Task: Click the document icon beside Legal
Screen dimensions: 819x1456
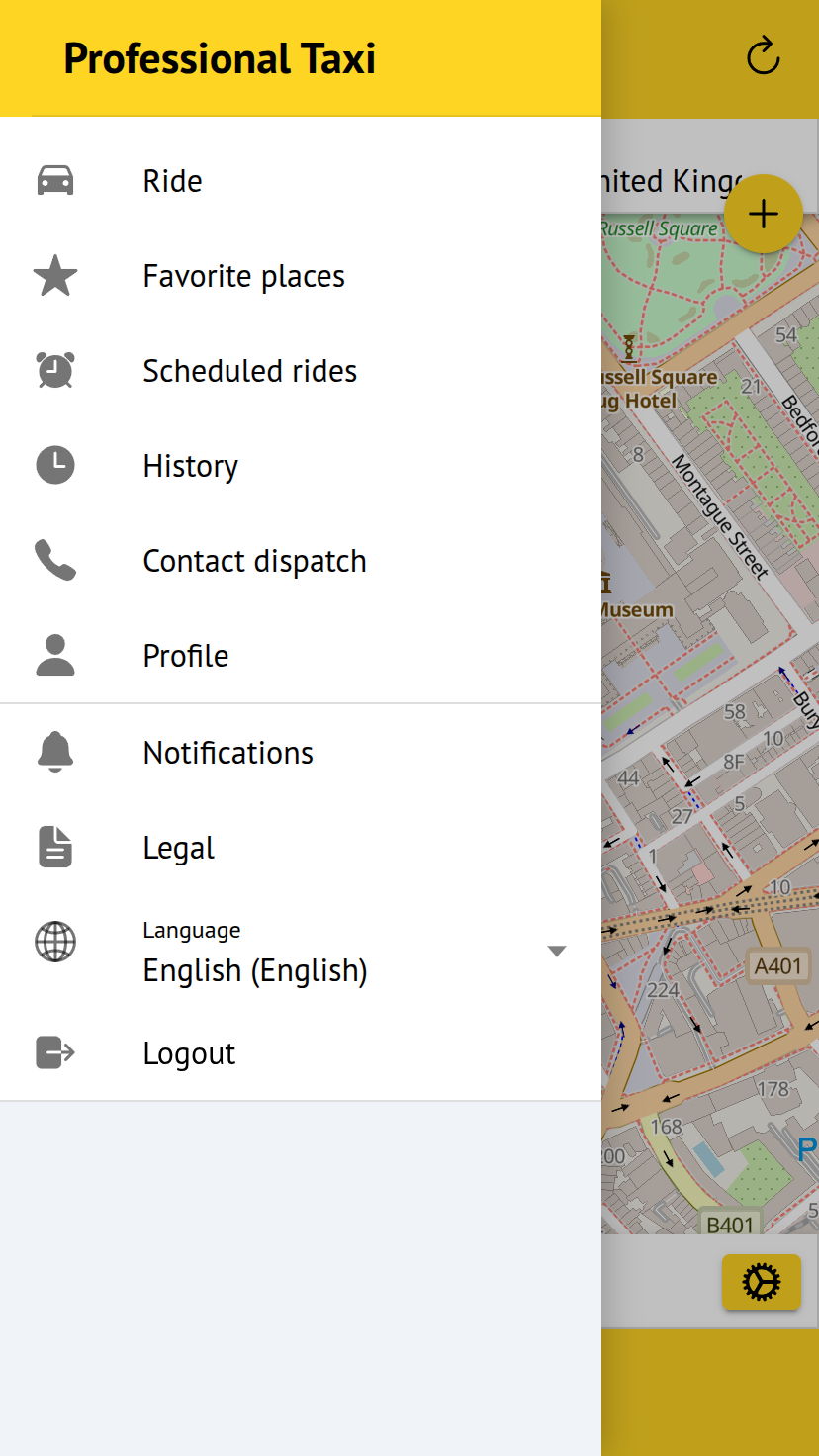Action: point(55,848)
